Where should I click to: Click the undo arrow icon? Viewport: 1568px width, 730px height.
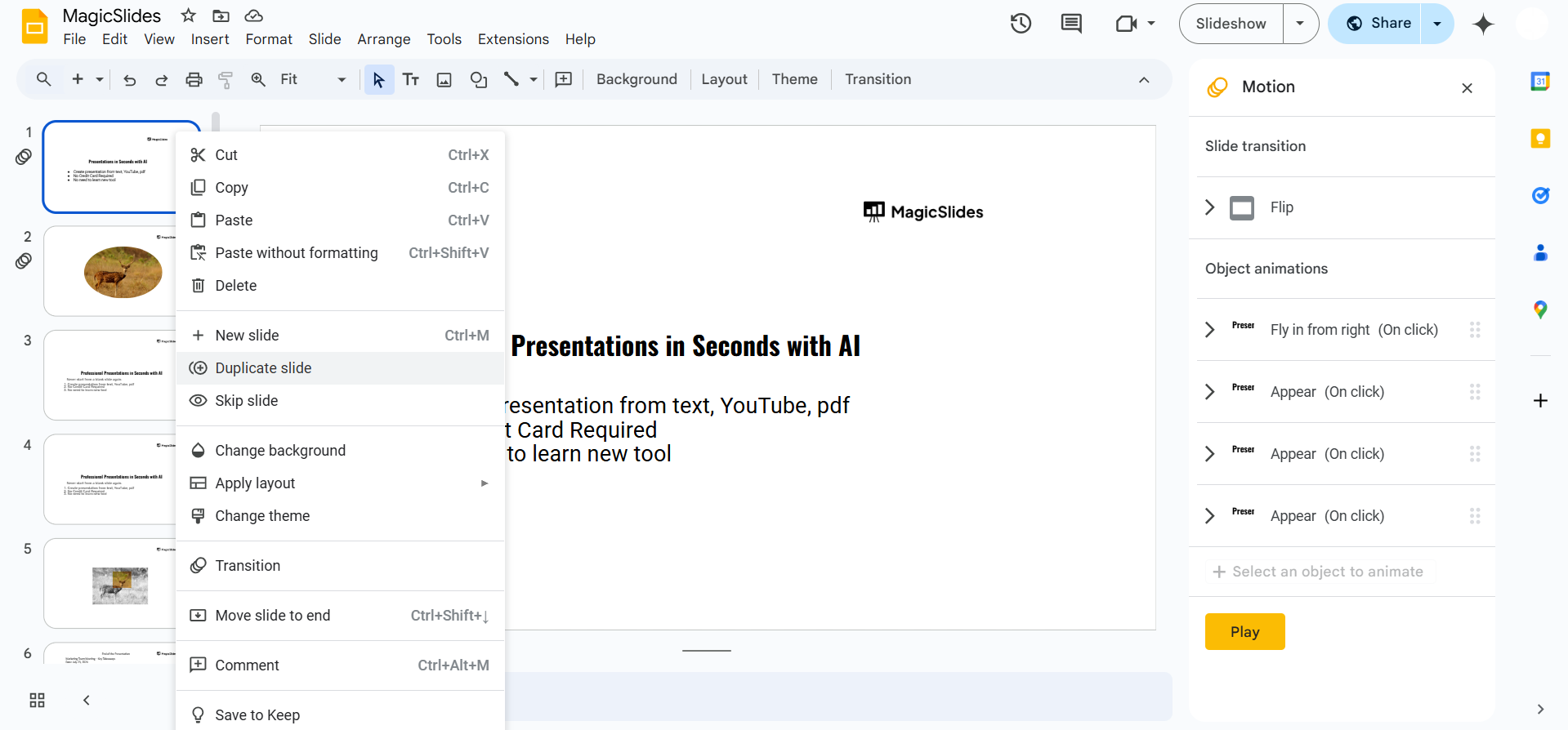point(129,80)
